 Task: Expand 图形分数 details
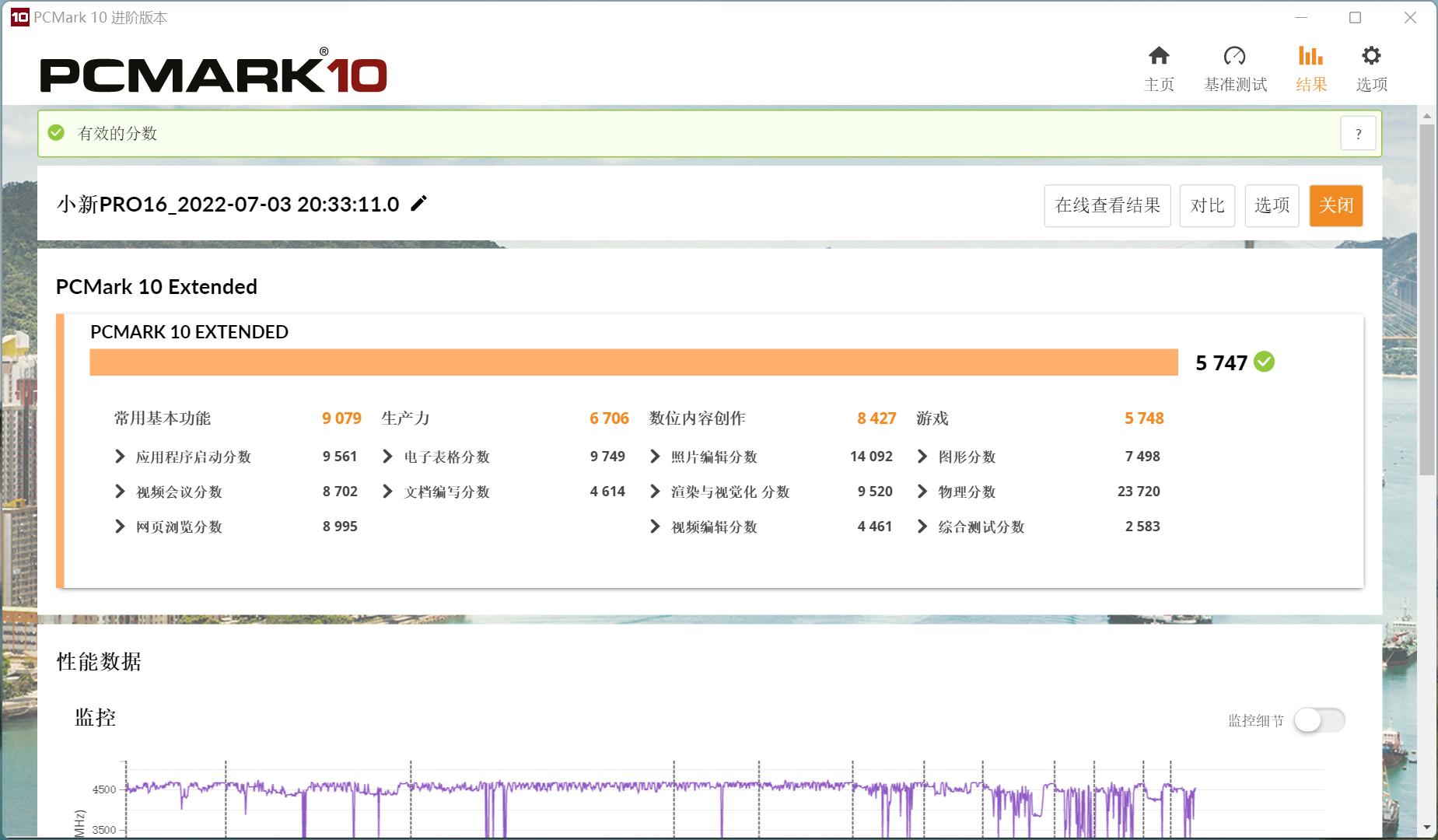tap(922, 457)
